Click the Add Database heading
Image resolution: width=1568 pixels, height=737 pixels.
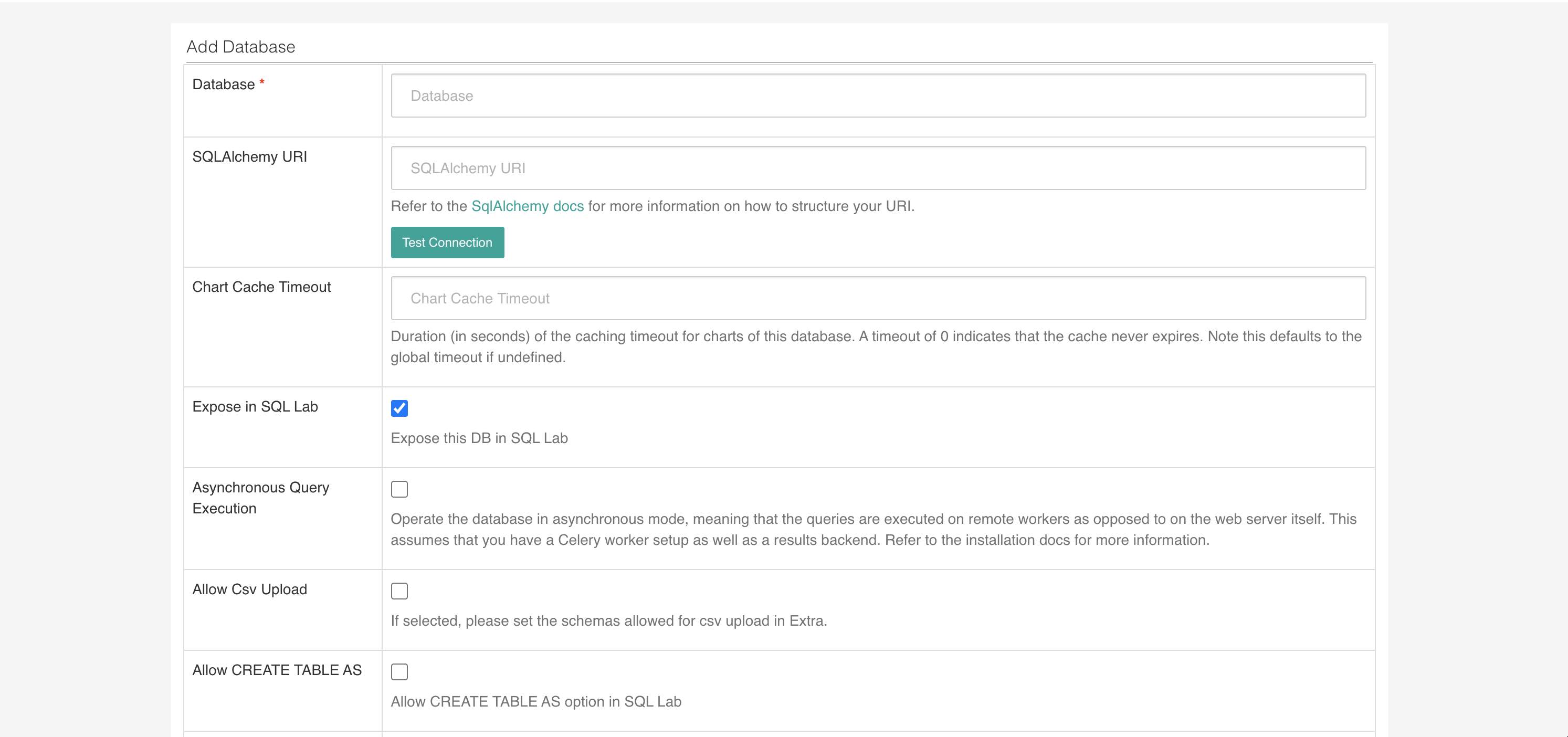pos(241,46)
